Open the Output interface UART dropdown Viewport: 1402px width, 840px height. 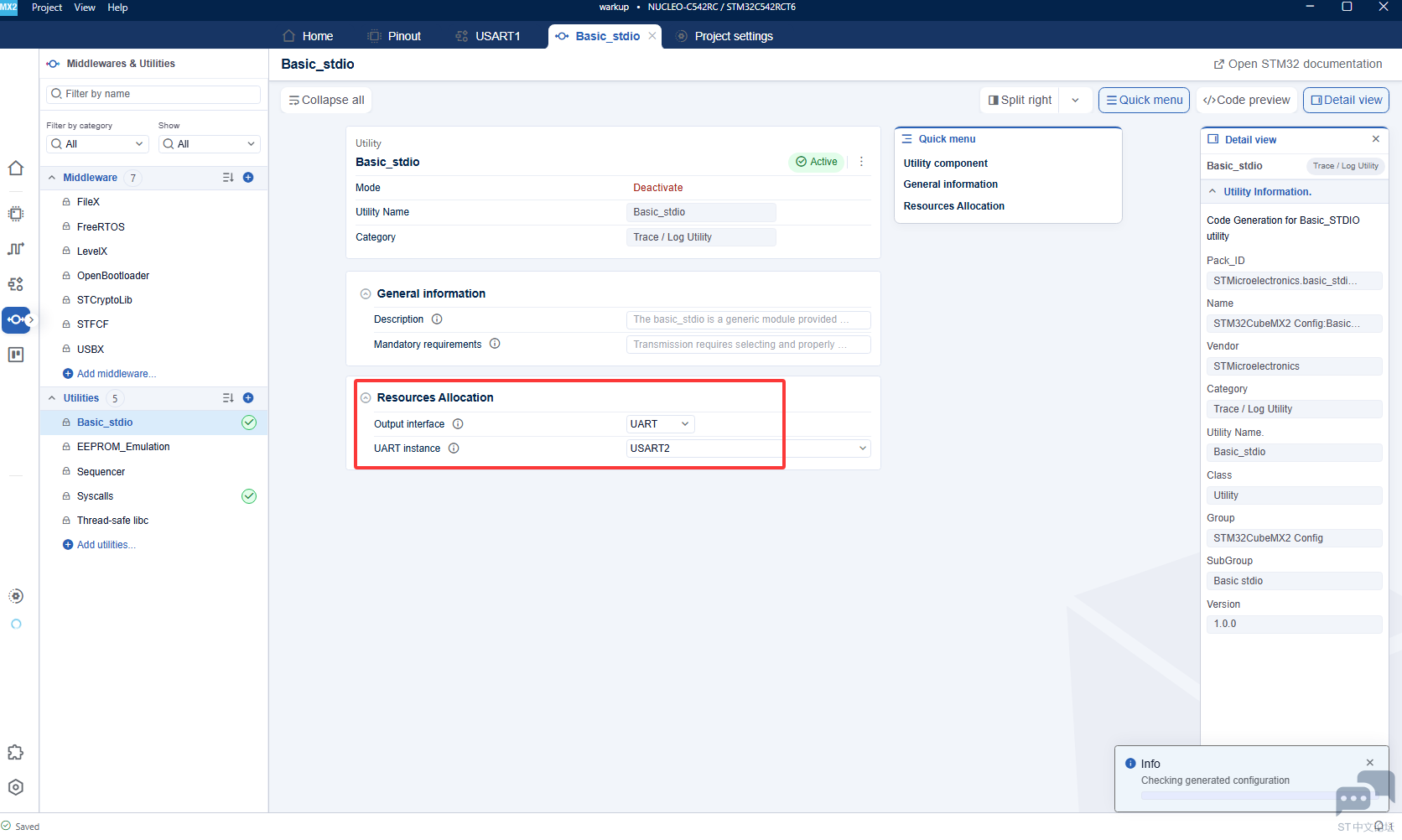pos(661,424)
